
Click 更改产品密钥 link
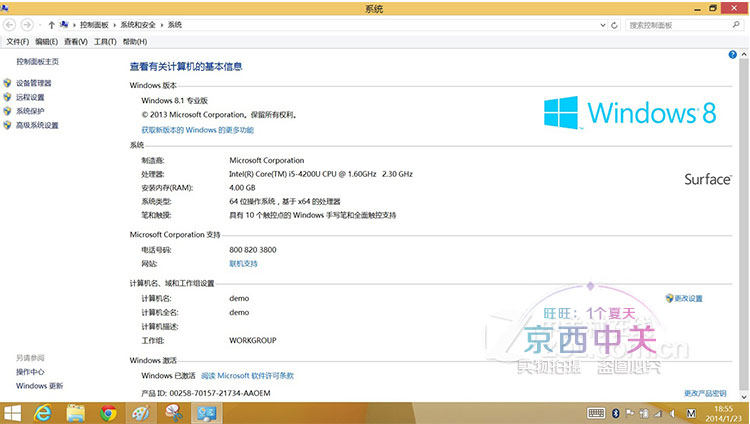[x=705, y=393]
